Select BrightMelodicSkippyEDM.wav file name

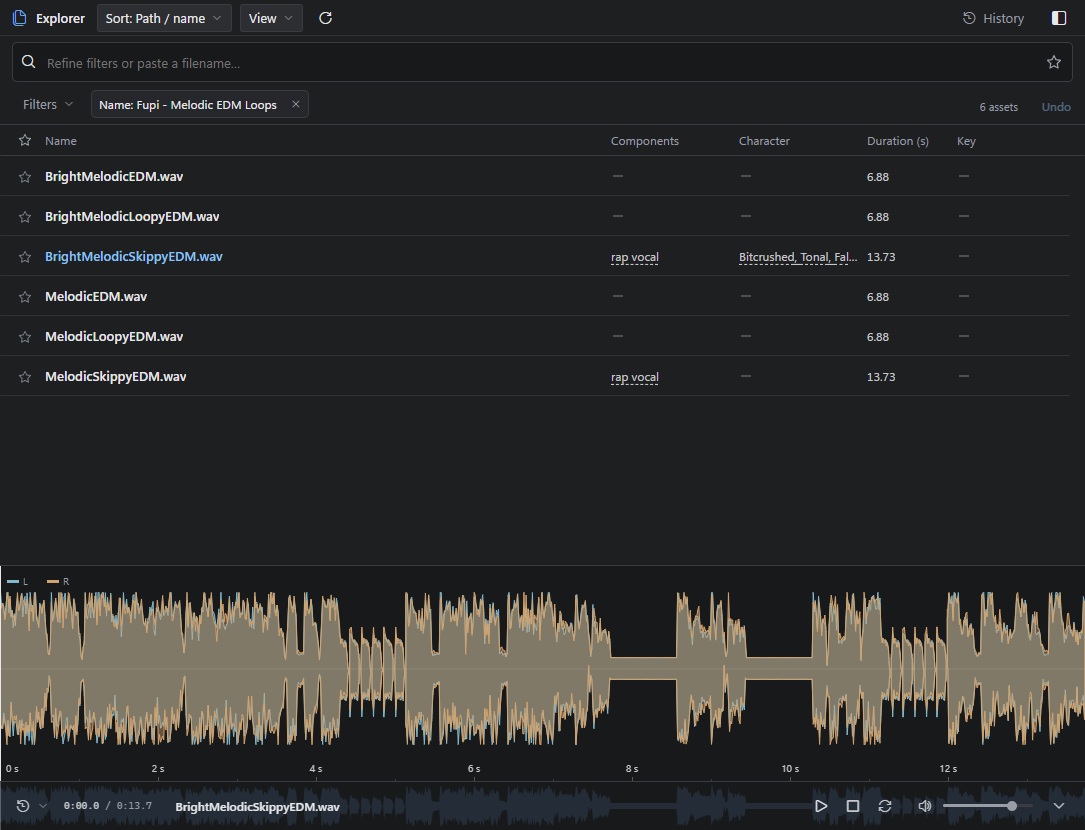[134, 256]
